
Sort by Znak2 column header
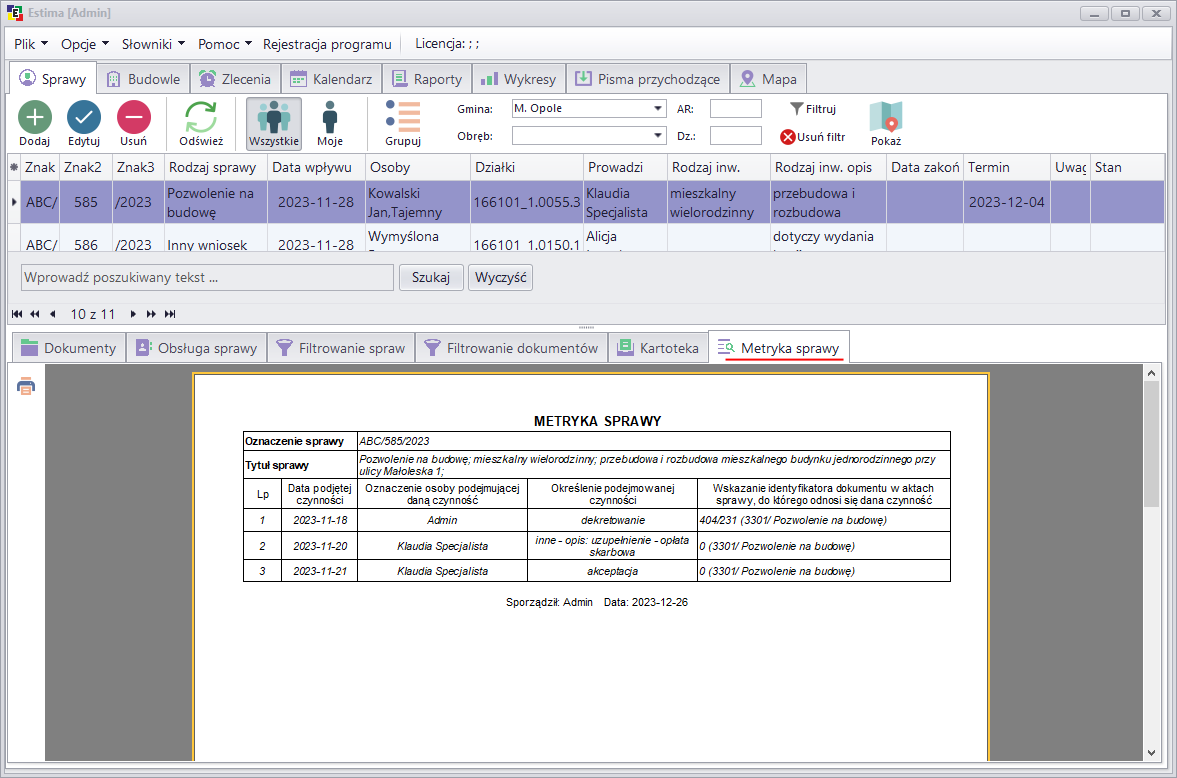[86, 167]
